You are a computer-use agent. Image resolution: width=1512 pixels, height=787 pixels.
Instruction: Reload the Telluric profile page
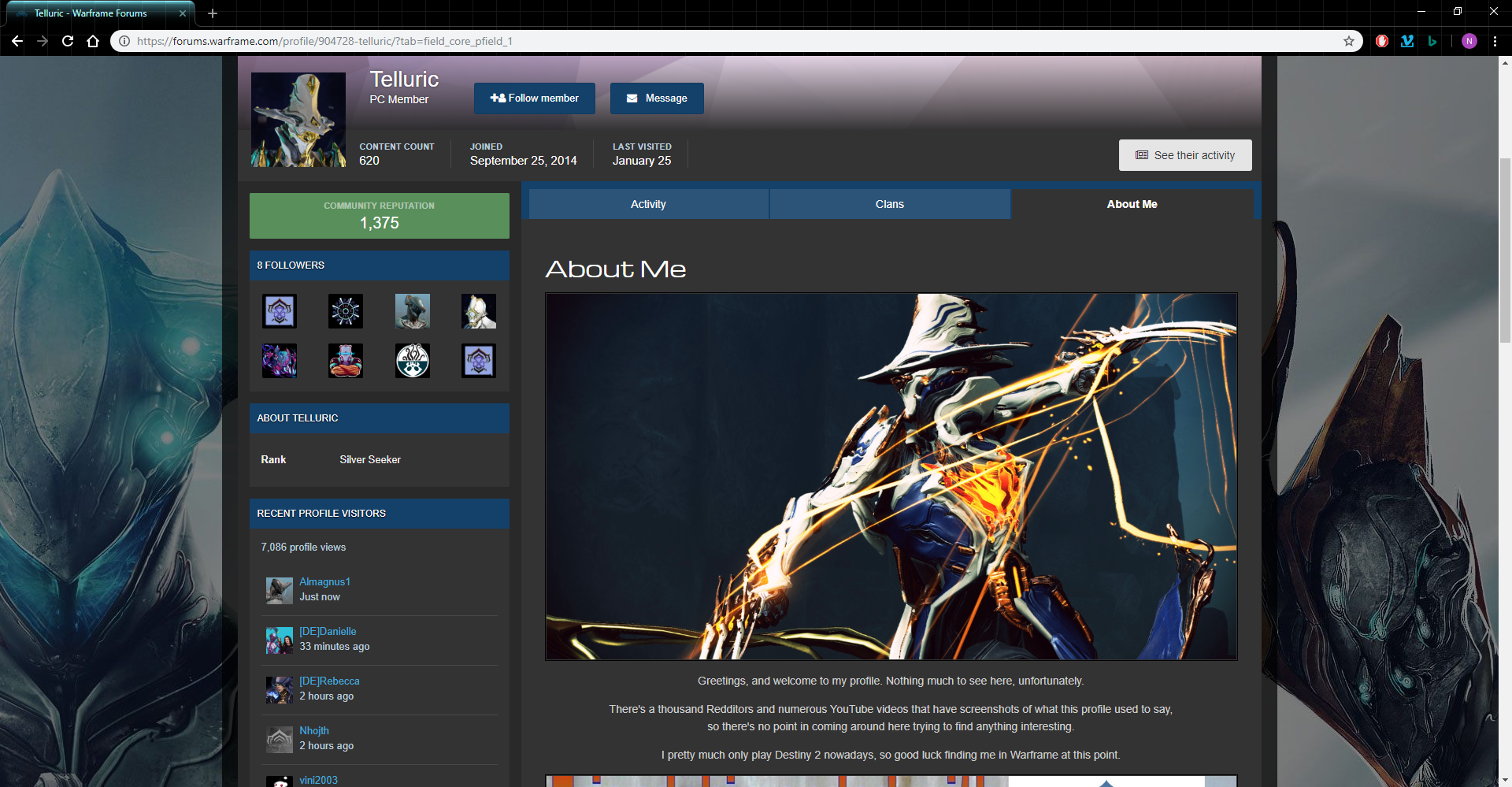click(68, 41)
